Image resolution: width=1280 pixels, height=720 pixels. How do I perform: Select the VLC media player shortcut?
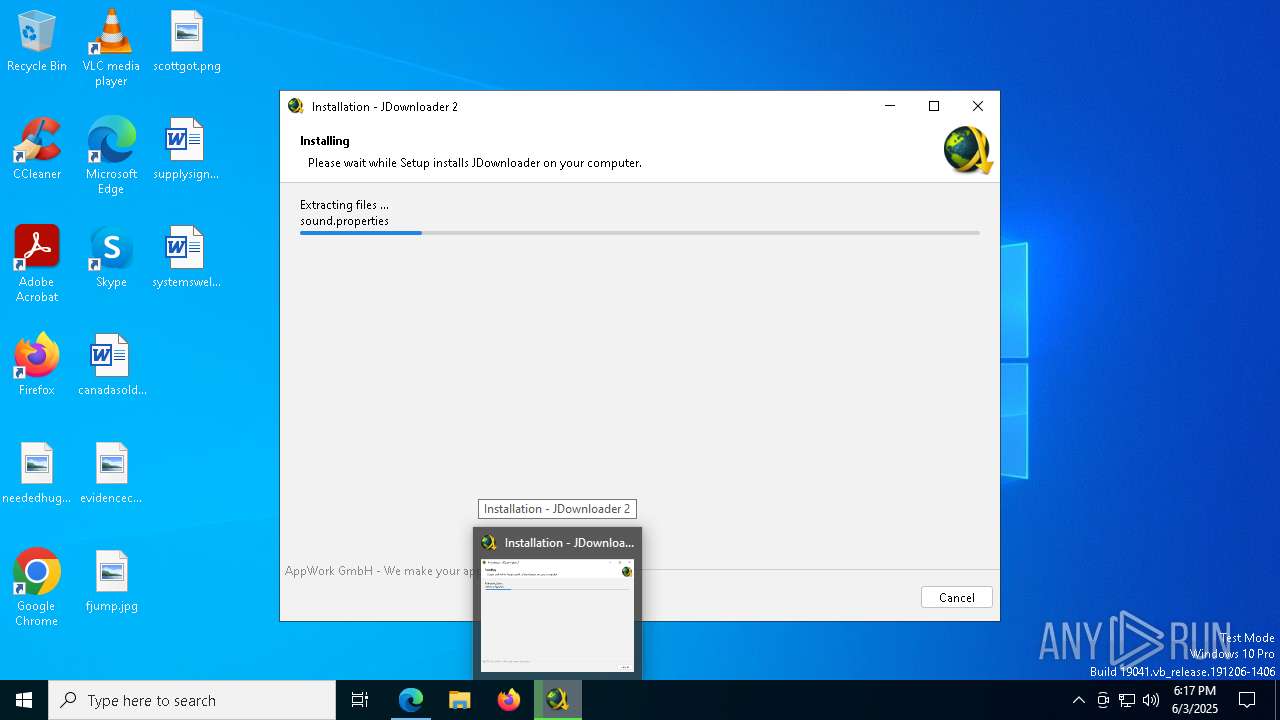click(x=111, y=48)
